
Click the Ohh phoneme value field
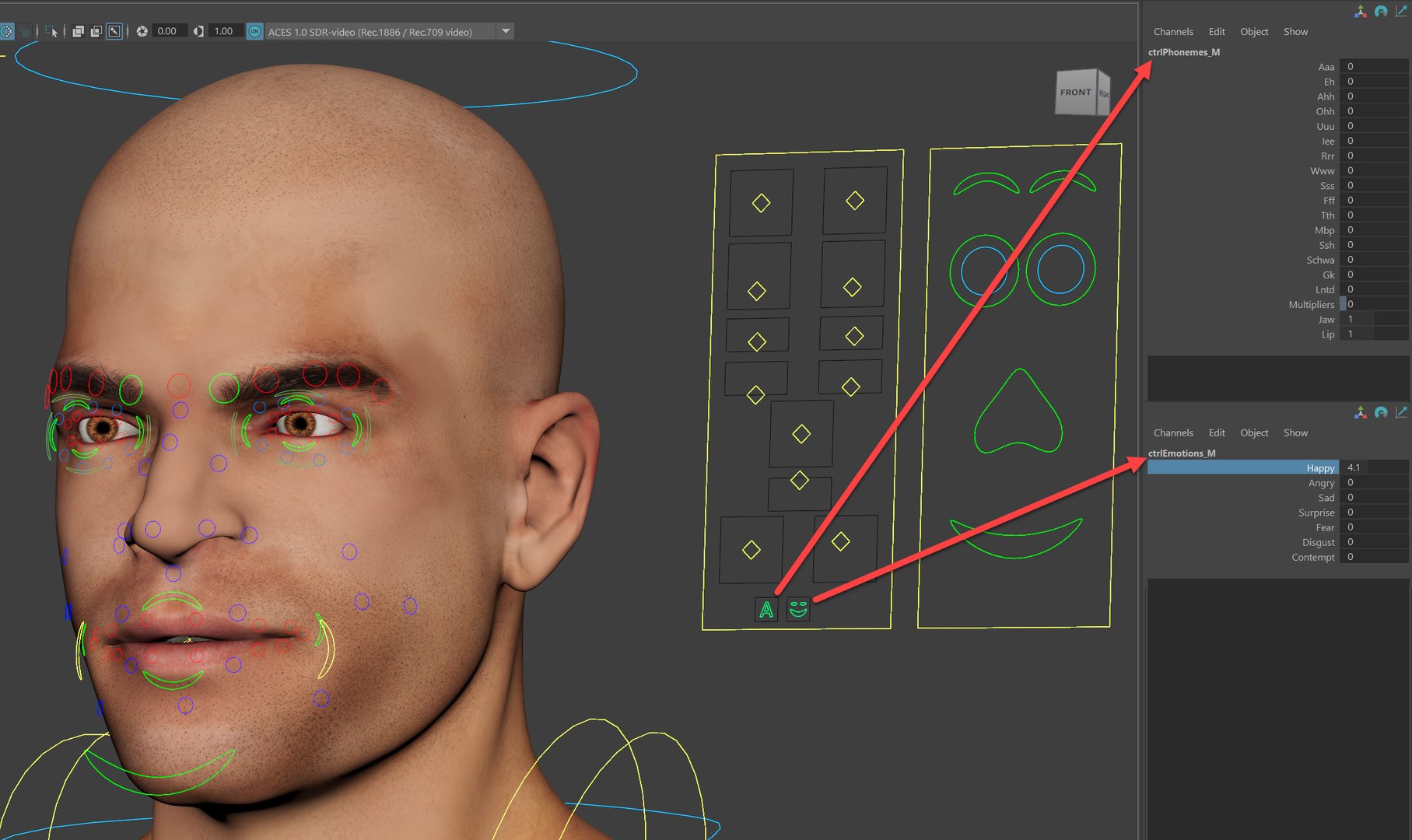tap(1373, 111)
